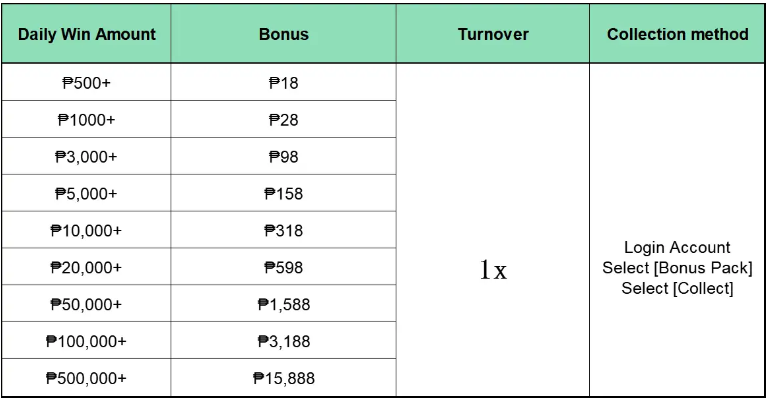This screenshot has width=766, height=401.
Task: Select the ₱500,000+ daily win cell
Action: click(86, 379)
